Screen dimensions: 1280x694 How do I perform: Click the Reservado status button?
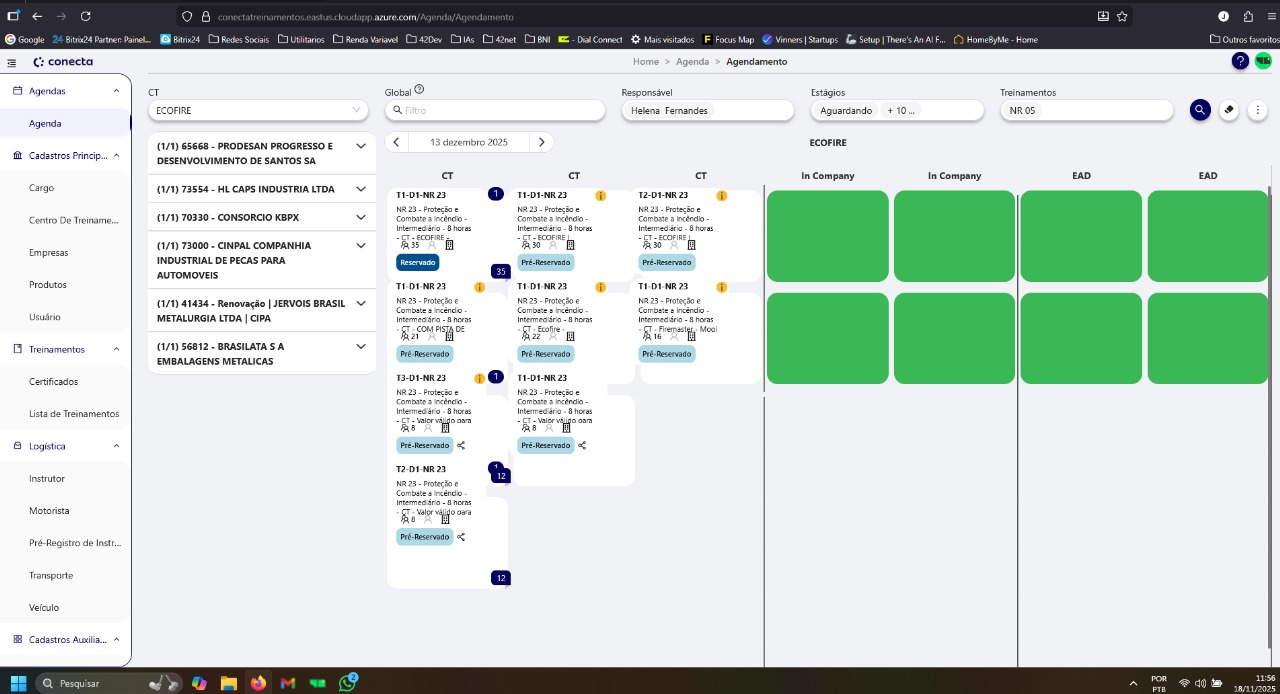point(417,263)
